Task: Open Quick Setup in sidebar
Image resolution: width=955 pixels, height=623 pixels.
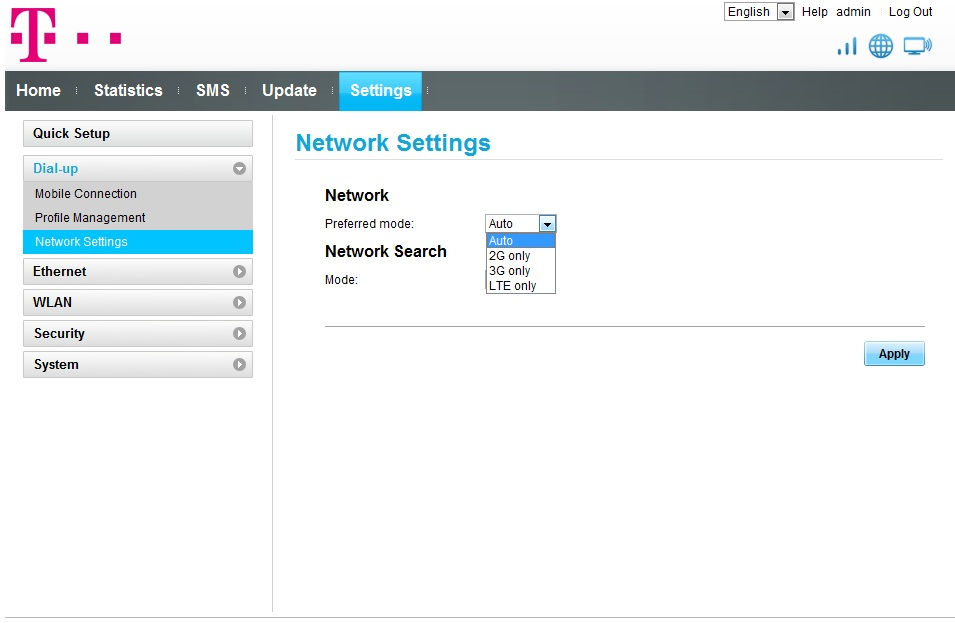Action: (138, 133)
